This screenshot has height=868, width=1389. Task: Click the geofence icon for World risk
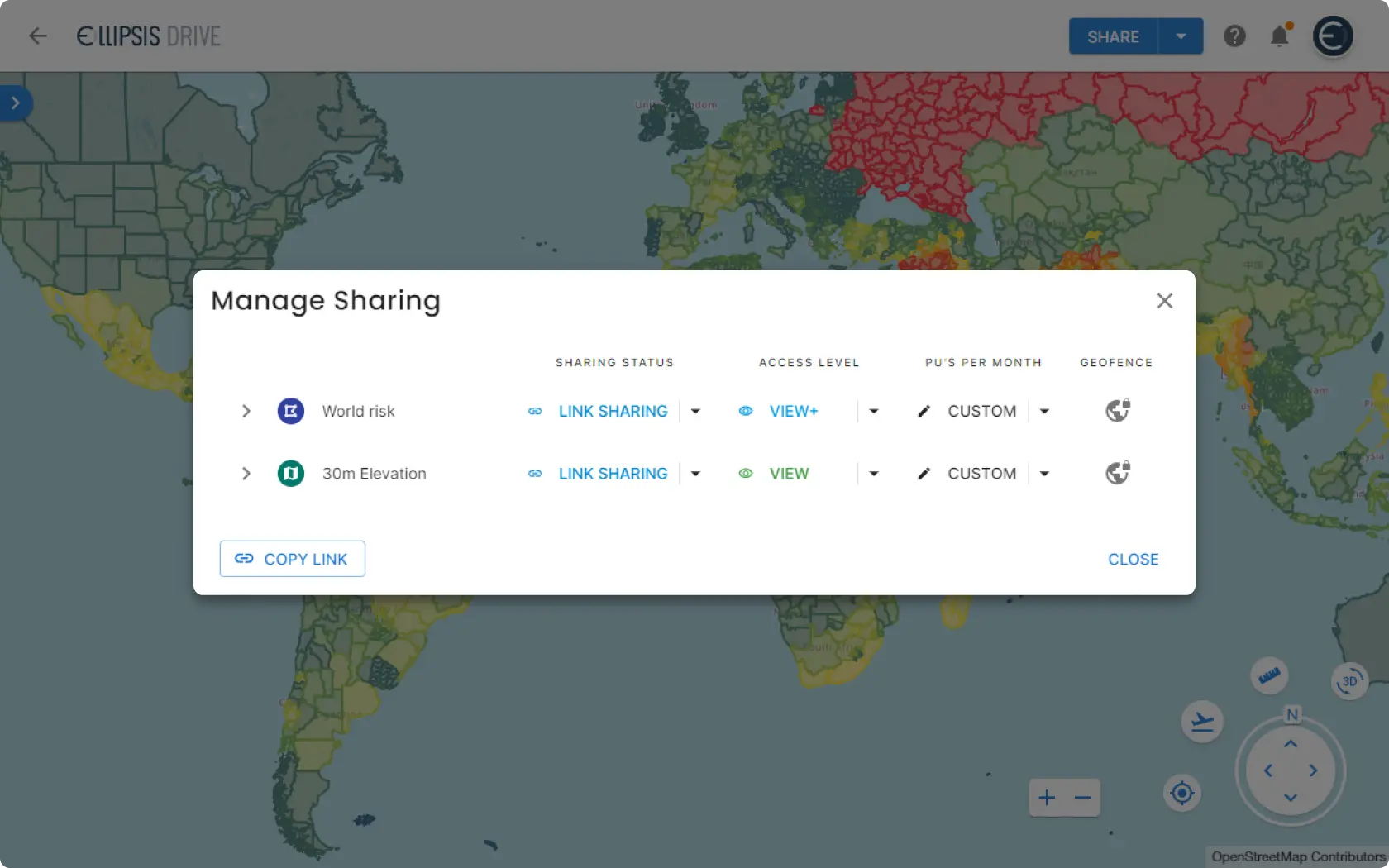click(1117, 411)
